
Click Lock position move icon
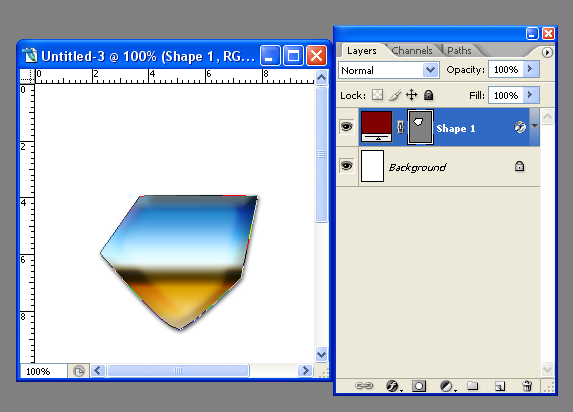(411, 95)
